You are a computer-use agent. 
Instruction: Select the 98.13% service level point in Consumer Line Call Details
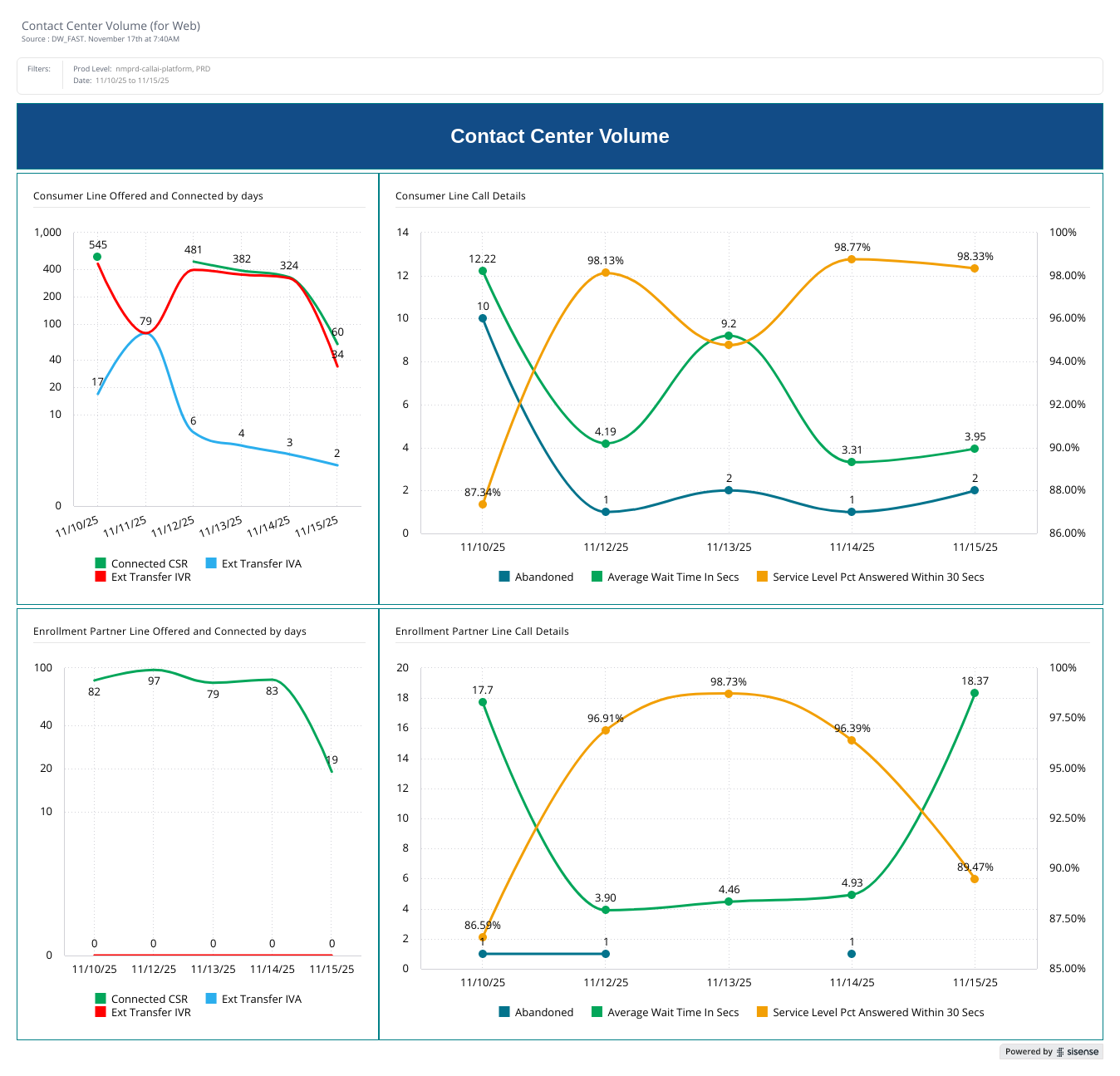(606, 273)
